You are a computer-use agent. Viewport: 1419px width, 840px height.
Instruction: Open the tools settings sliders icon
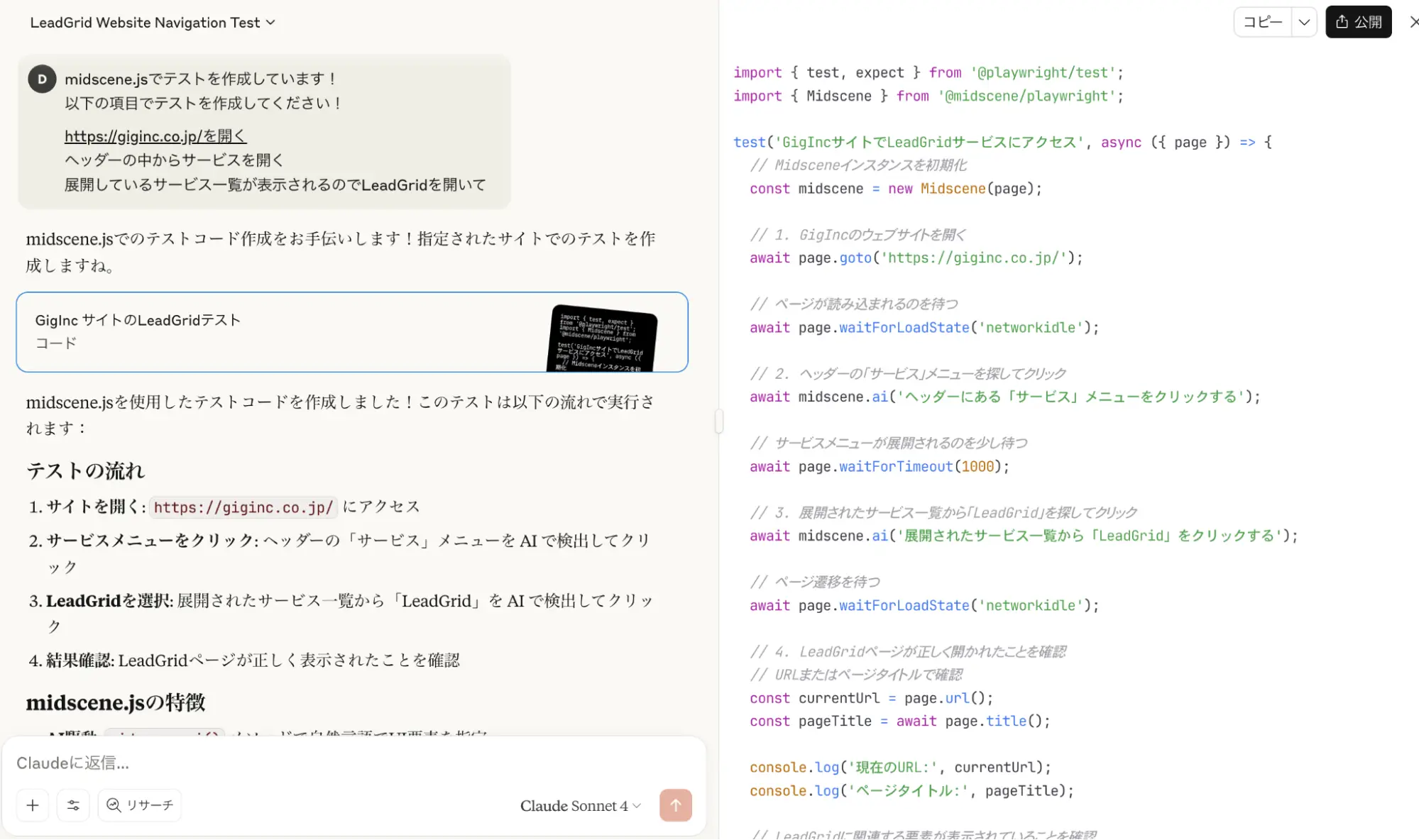(x=73, y=805)
